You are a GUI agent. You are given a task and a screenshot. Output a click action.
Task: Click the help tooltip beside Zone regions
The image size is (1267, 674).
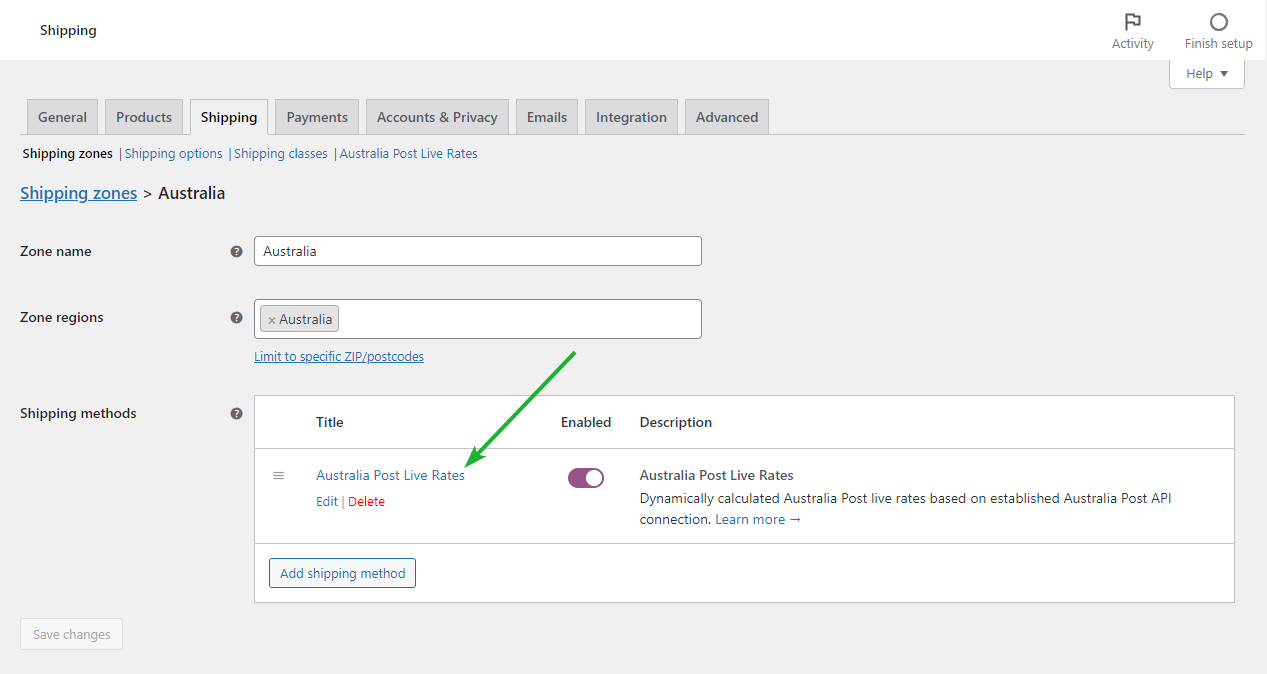click(236, 317)
